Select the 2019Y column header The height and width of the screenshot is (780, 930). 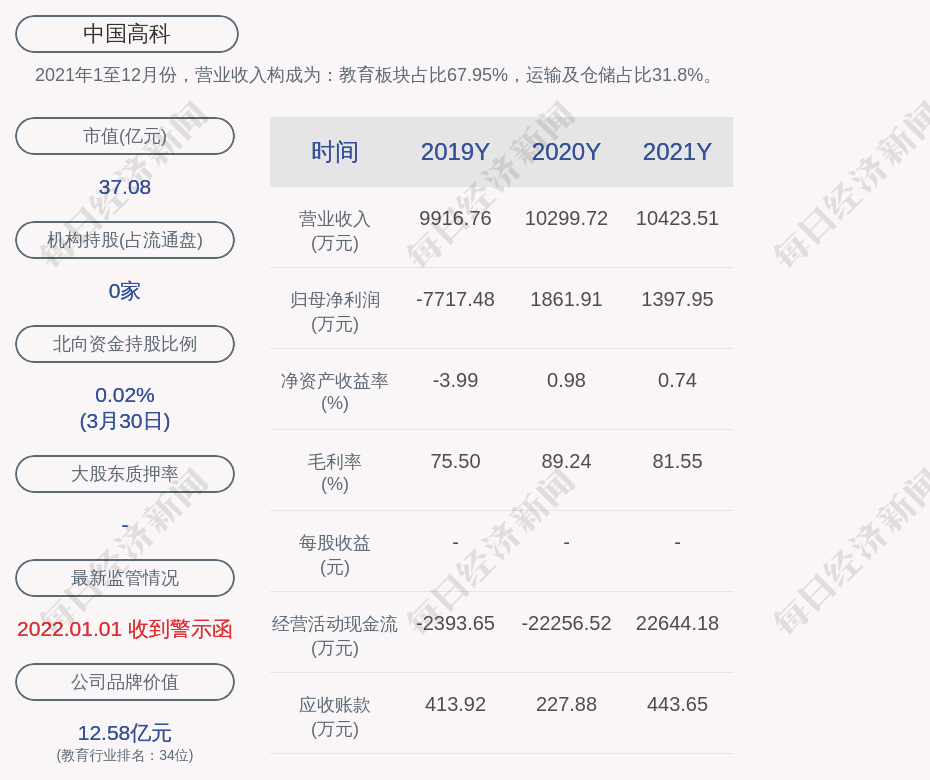click(x=455, y=152)
